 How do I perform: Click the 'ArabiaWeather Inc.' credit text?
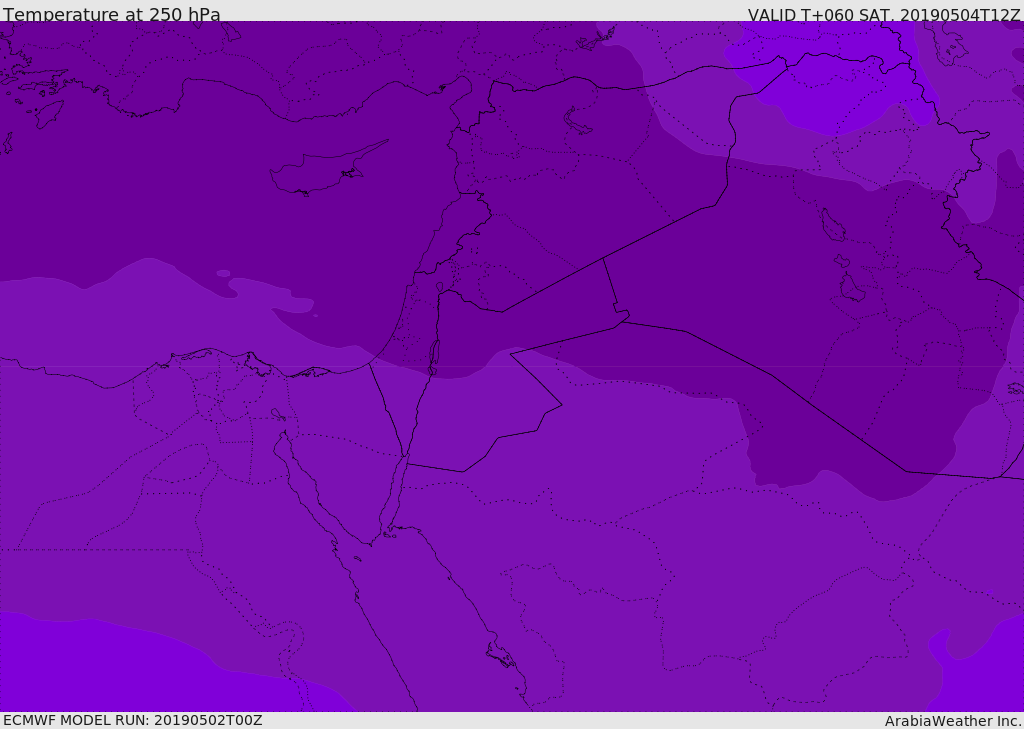(954, 721)
